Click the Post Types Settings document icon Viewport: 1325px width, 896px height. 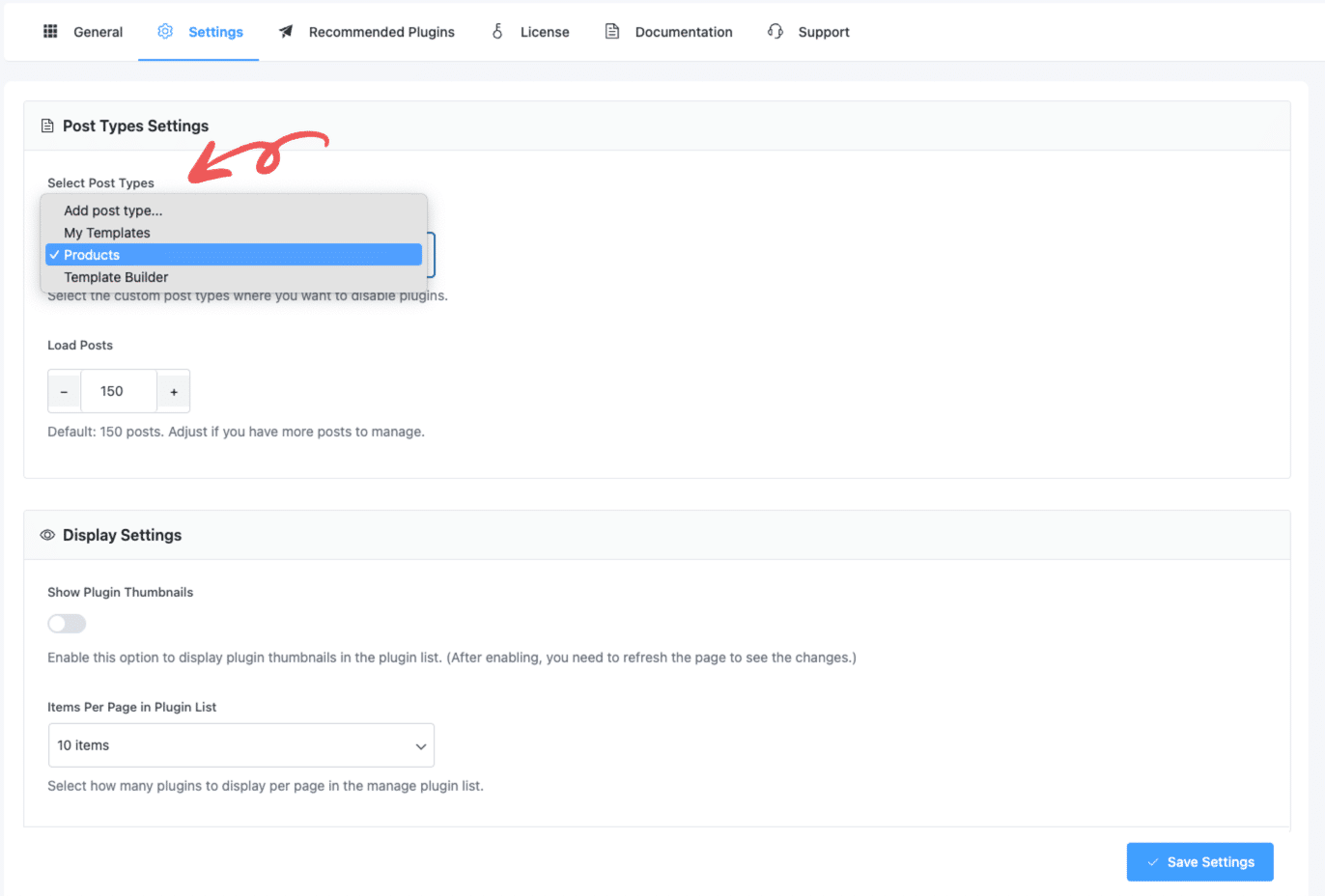pyautogui.click(x=46, y=125)
